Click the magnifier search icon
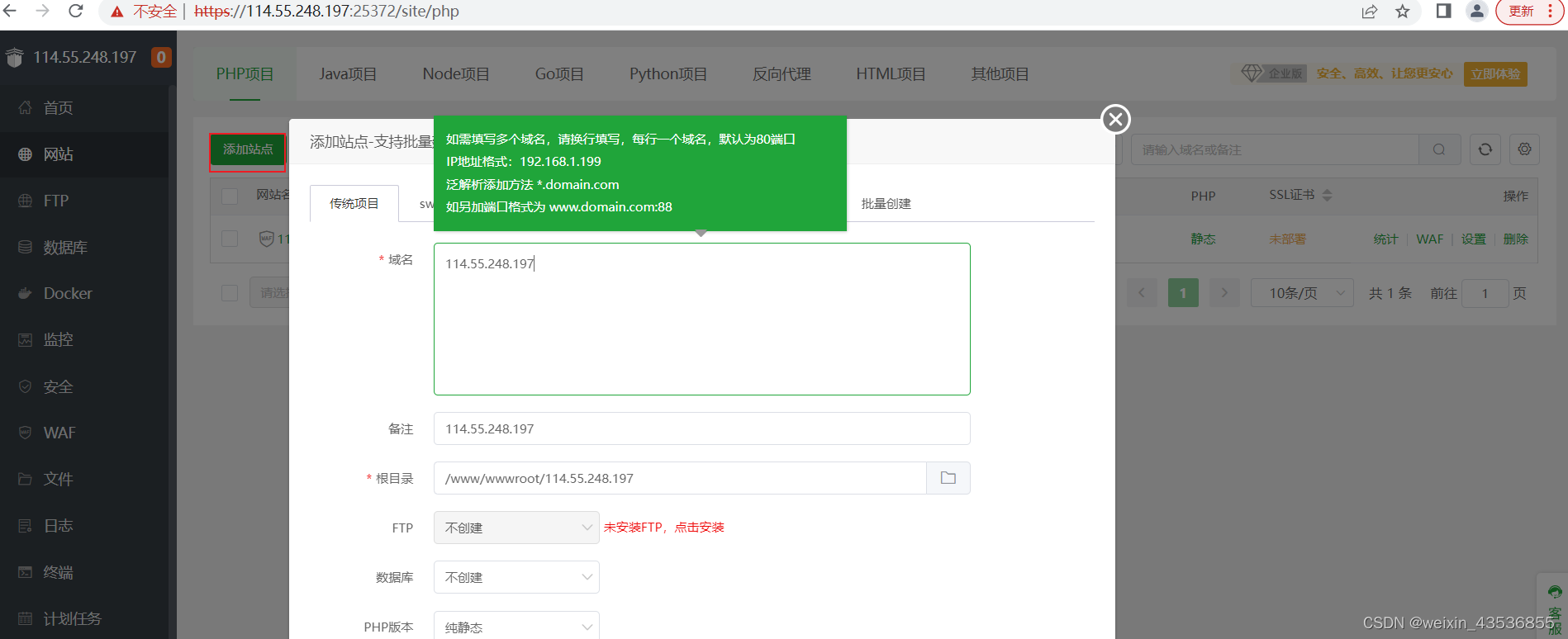This screenshot has height=639, width=1568. 1439,149
